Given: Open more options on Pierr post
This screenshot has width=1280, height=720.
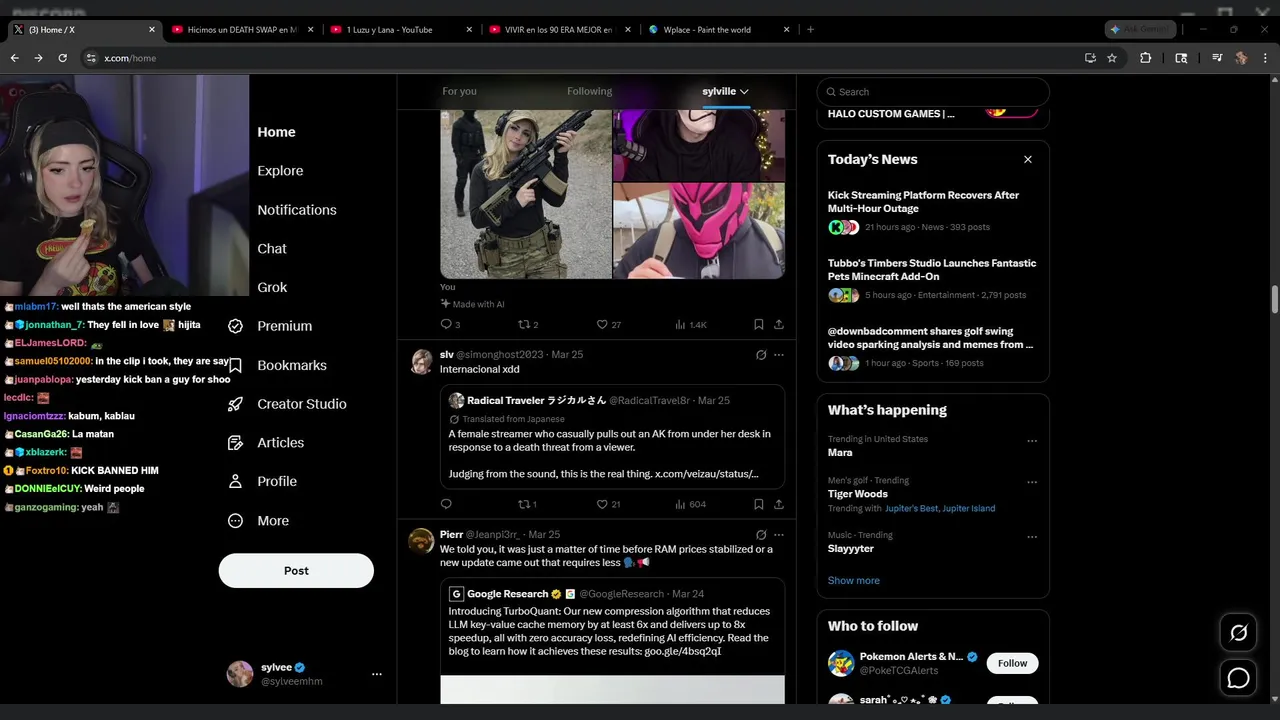Looking at the screenshot, I should [x=779, y=534].
